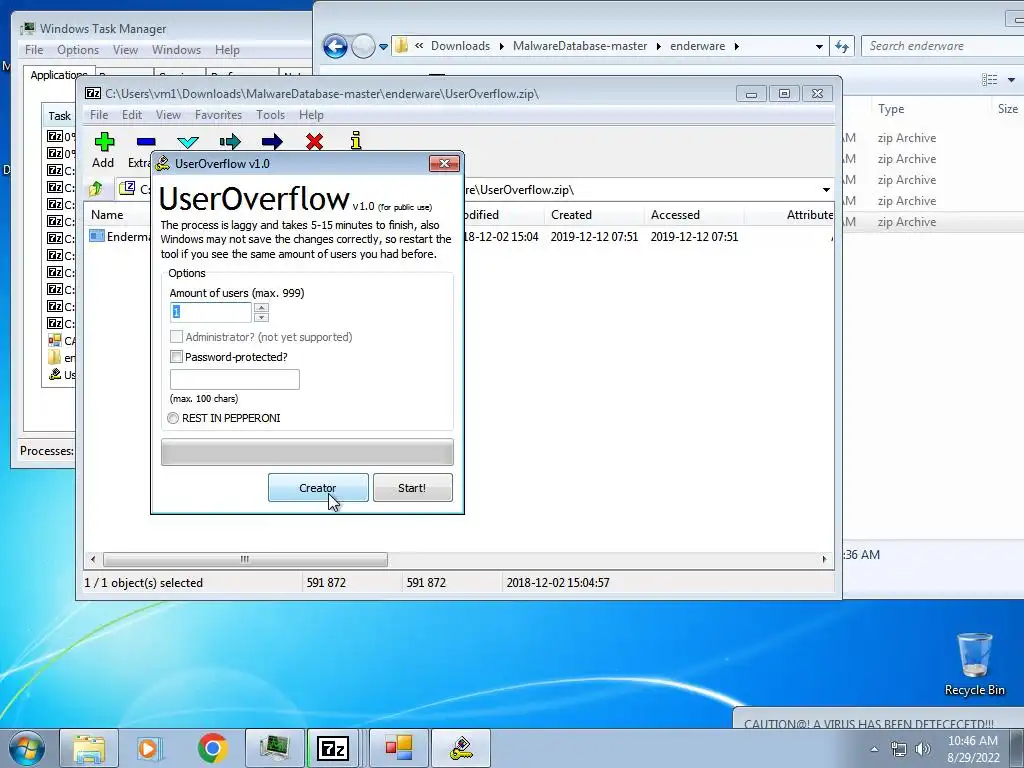Click the Amount of users input field
The image size is (1024, 768).
pyautogui.click(x=211, y=312)
